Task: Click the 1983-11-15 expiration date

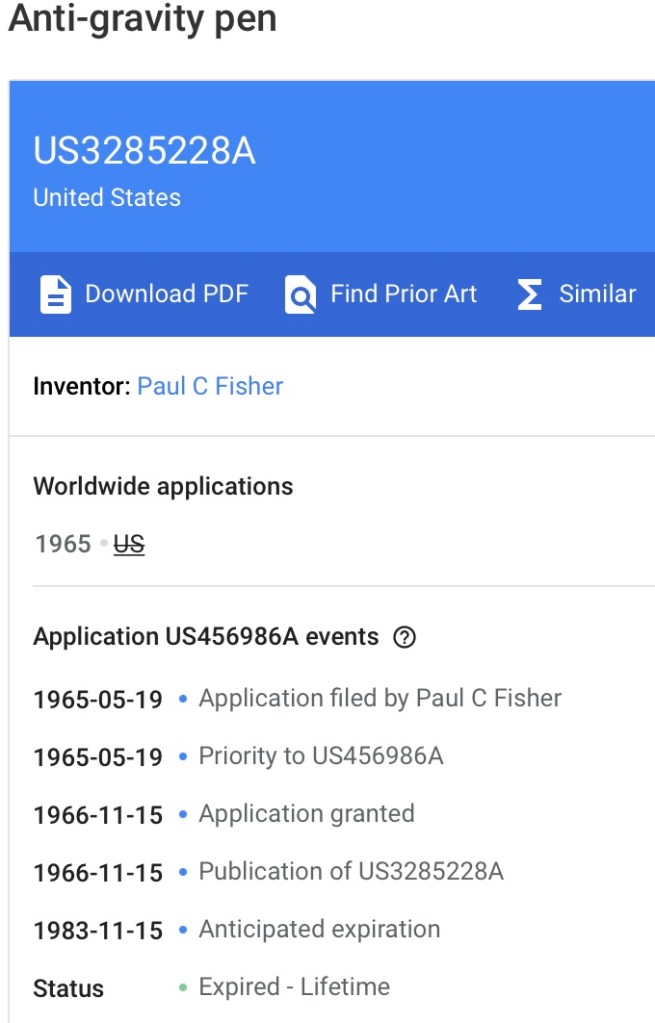Action: [x=98, y=931]
